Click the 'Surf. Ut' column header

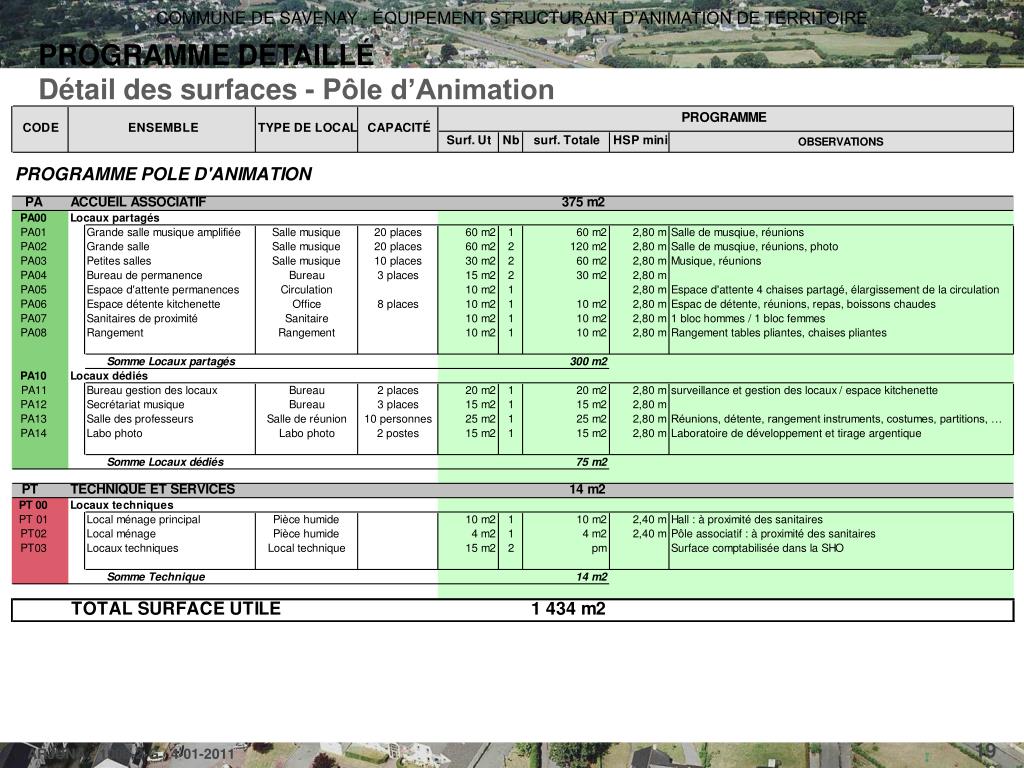468,140
